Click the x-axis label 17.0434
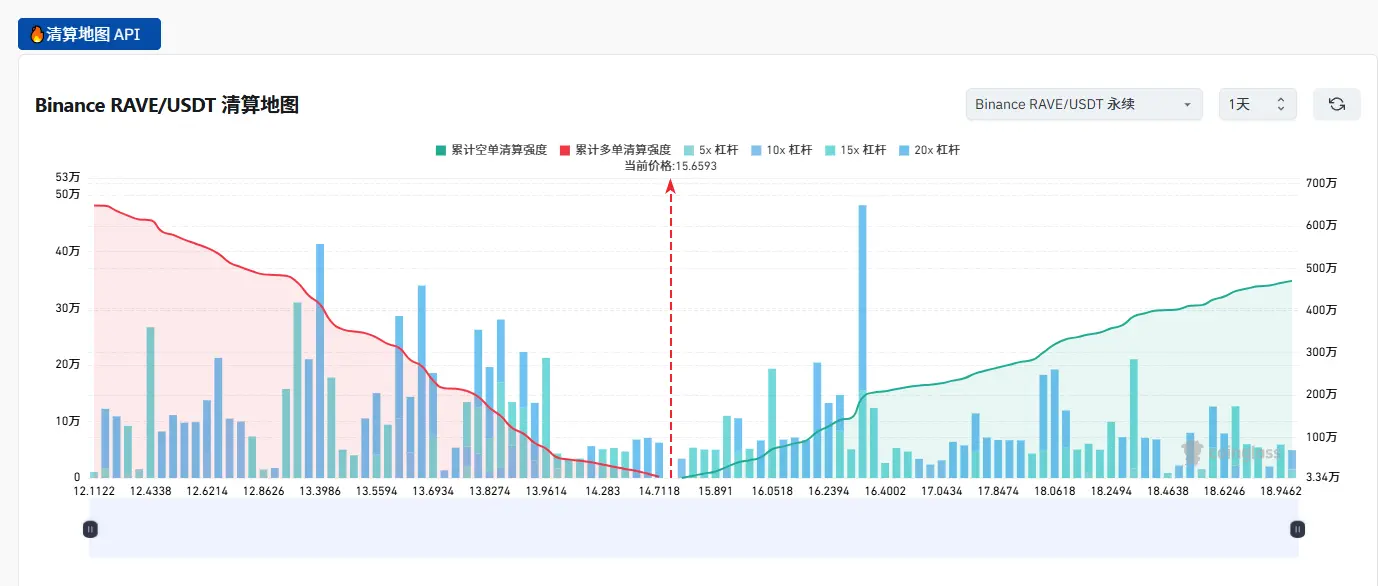1378x586 pixels. coord(941,491)
